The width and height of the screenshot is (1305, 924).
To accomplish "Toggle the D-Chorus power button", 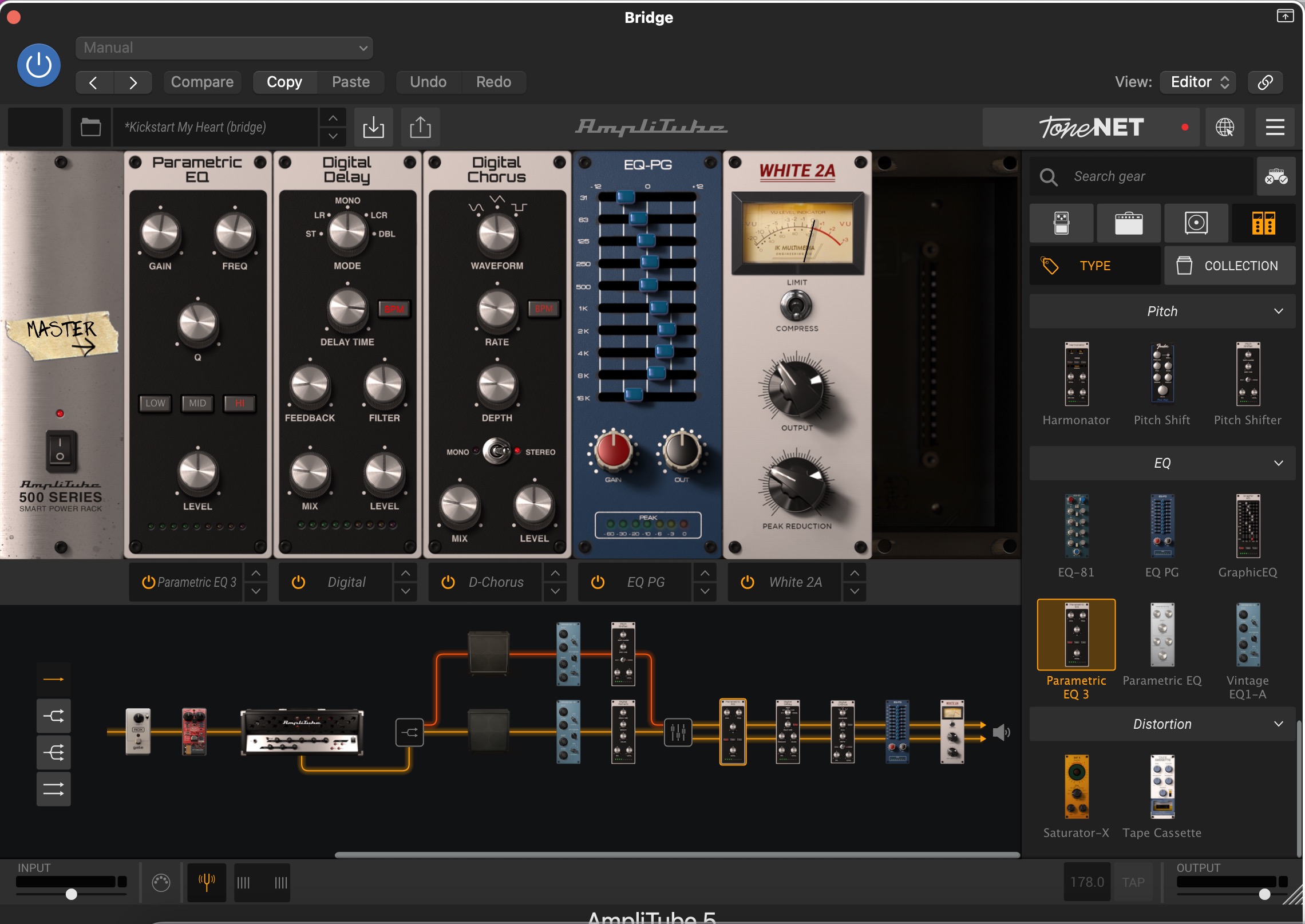I will (x=448, y=582).
